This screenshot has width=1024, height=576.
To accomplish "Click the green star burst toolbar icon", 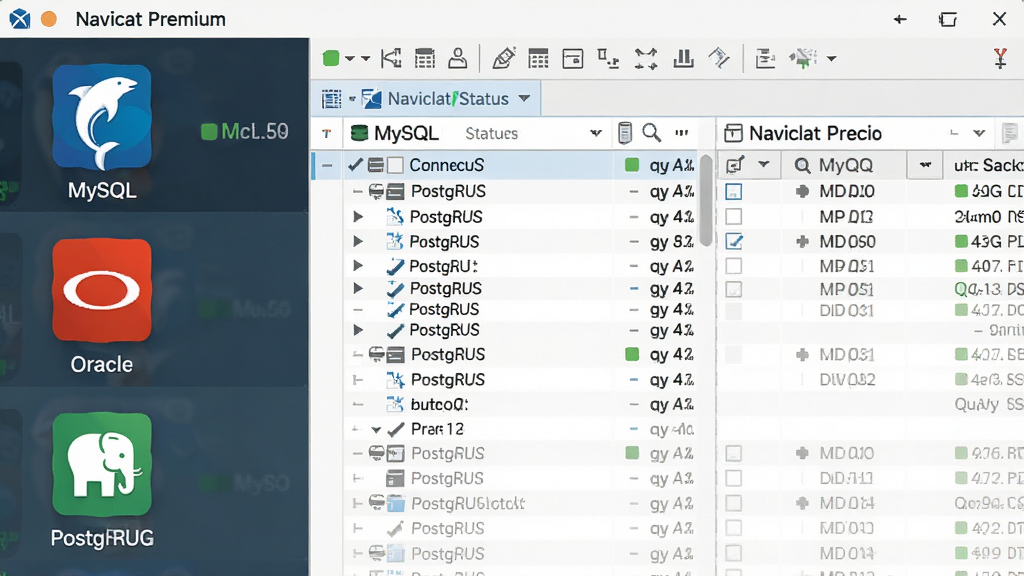I will pos(803,58).
